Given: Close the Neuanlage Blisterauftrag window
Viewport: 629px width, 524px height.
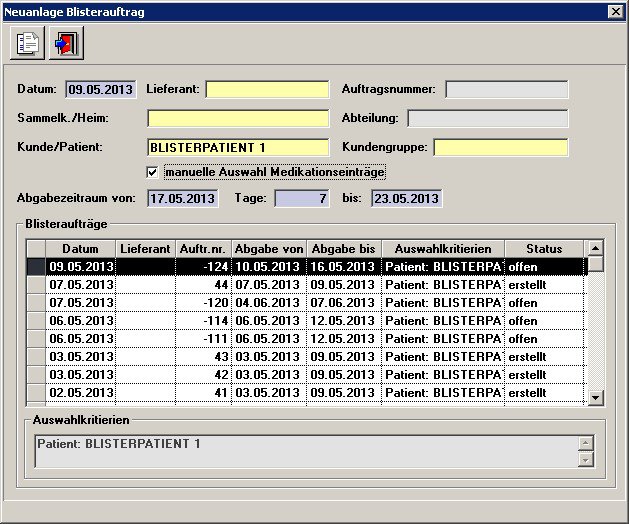Looking at the screenshot, I should 616,11.
